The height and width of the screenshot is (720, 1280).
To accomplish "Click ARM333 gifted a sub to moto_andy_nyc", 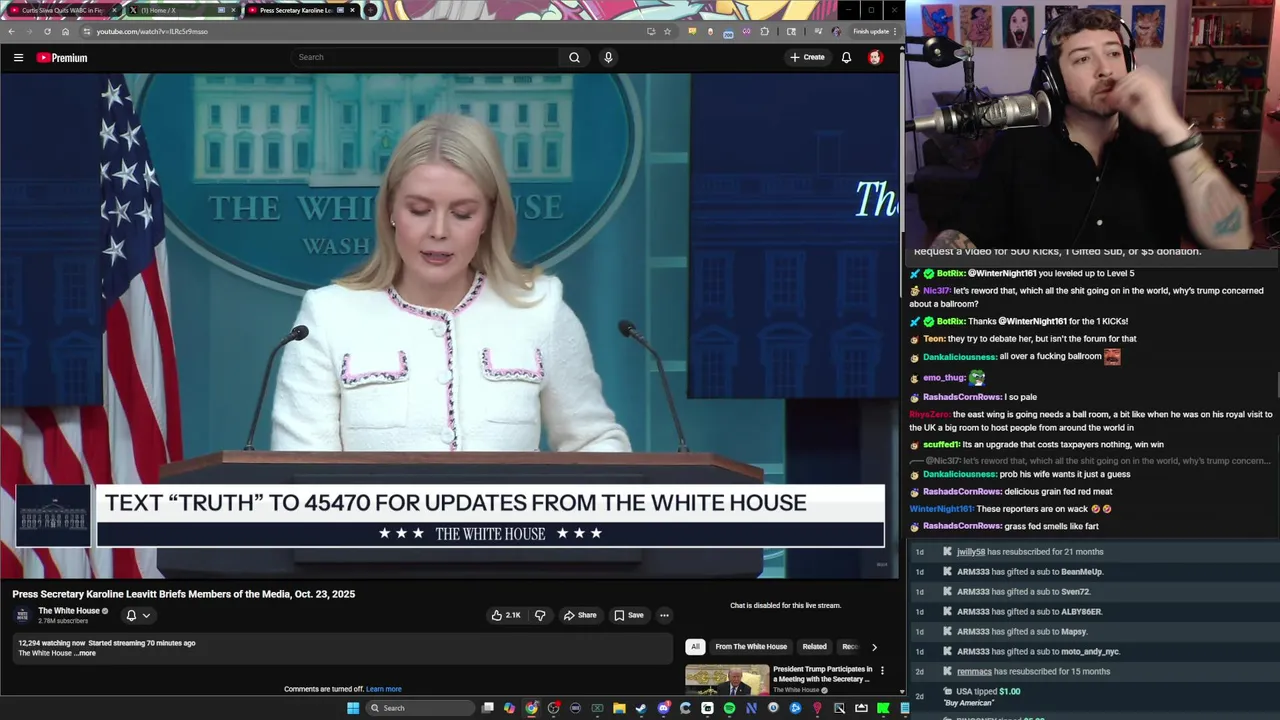I will pos(1038,652).
